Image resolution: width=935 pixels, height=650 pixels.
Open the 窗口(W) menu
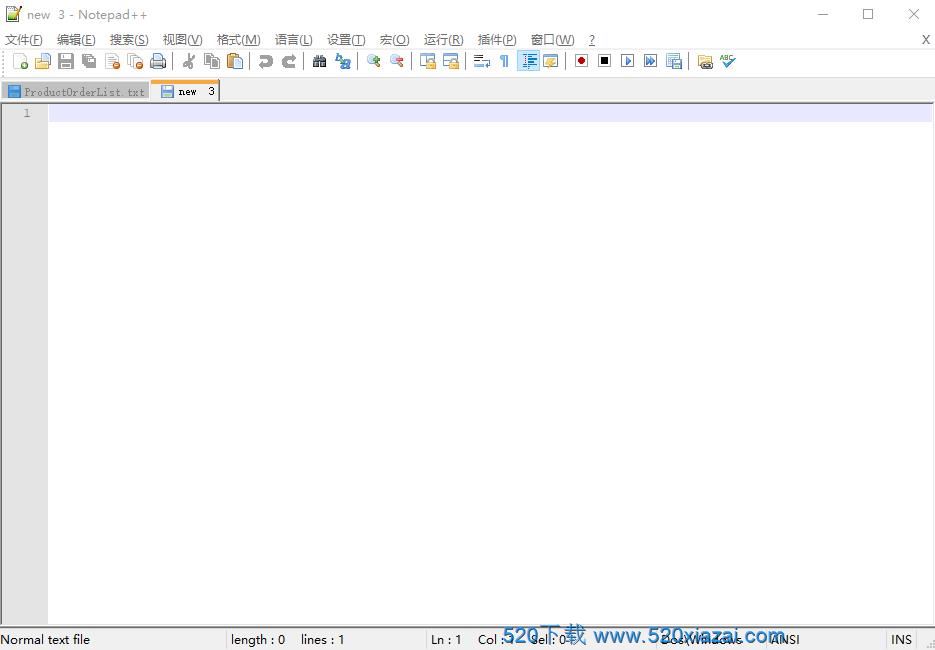coord(553,40)
